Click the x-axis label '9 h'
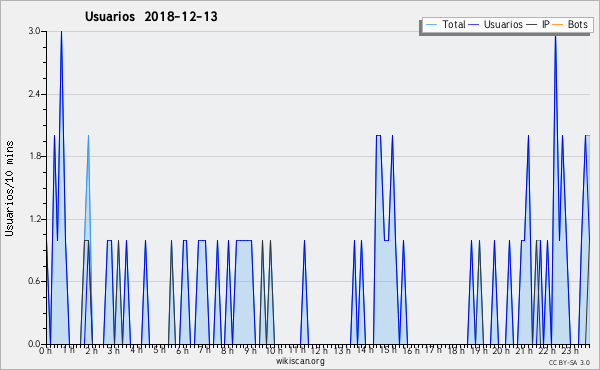 coord(251,350)
